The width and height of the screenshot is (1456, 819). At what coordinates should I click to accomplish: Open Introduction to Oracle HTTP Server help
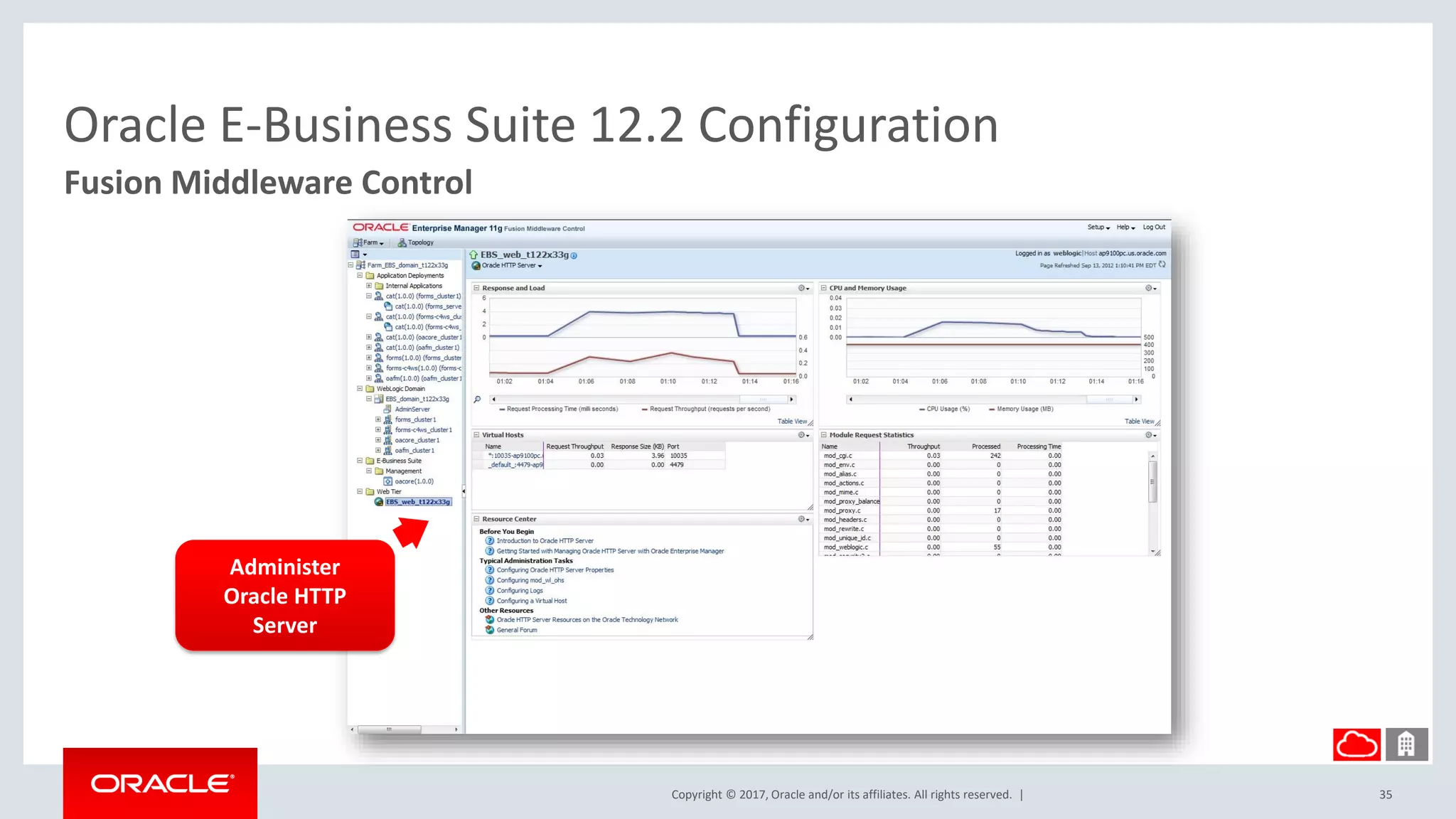545,541
